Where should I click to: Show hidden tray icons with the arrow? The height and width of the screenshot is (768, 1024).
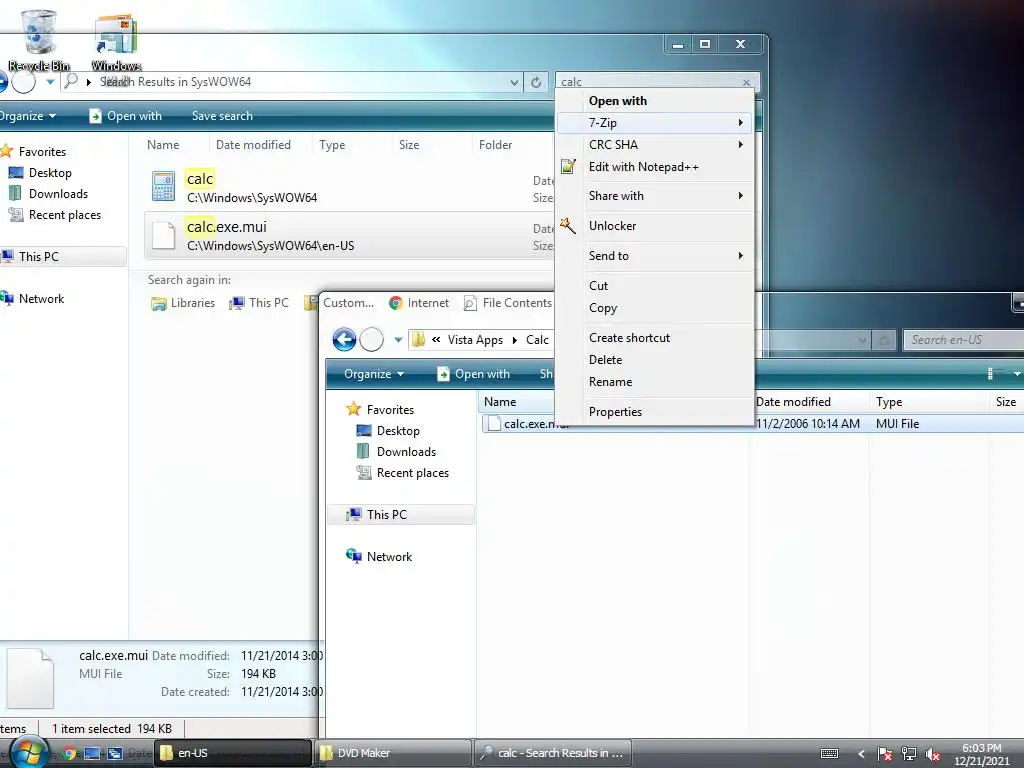pyautogui.click(x=861, y=754)
